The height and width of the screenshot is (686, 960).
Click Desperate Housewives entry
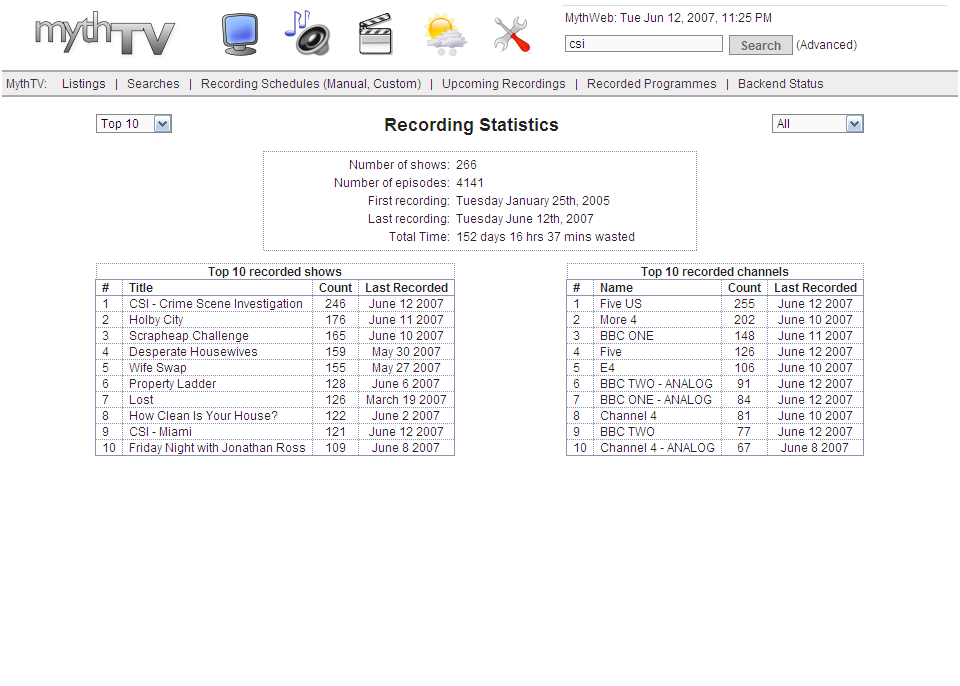[193, 352]
